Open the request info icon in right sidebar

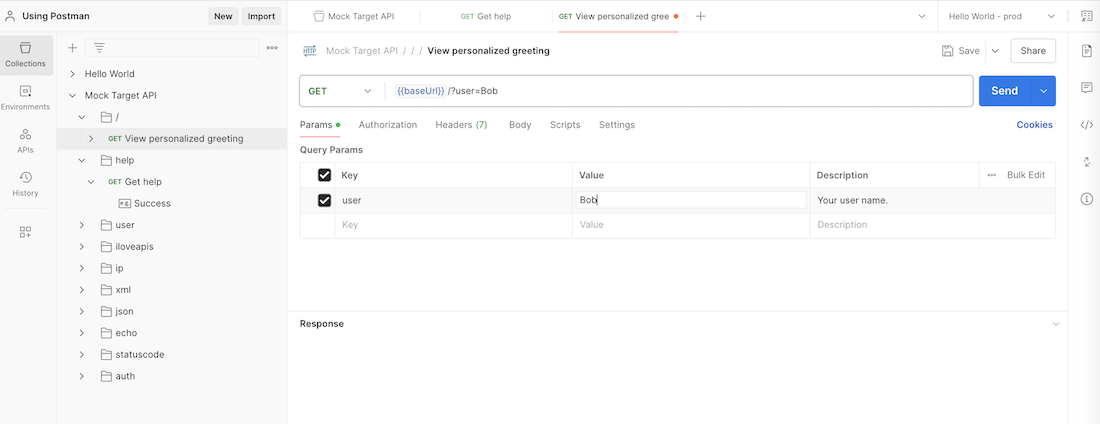click(x=1086, y=199)
